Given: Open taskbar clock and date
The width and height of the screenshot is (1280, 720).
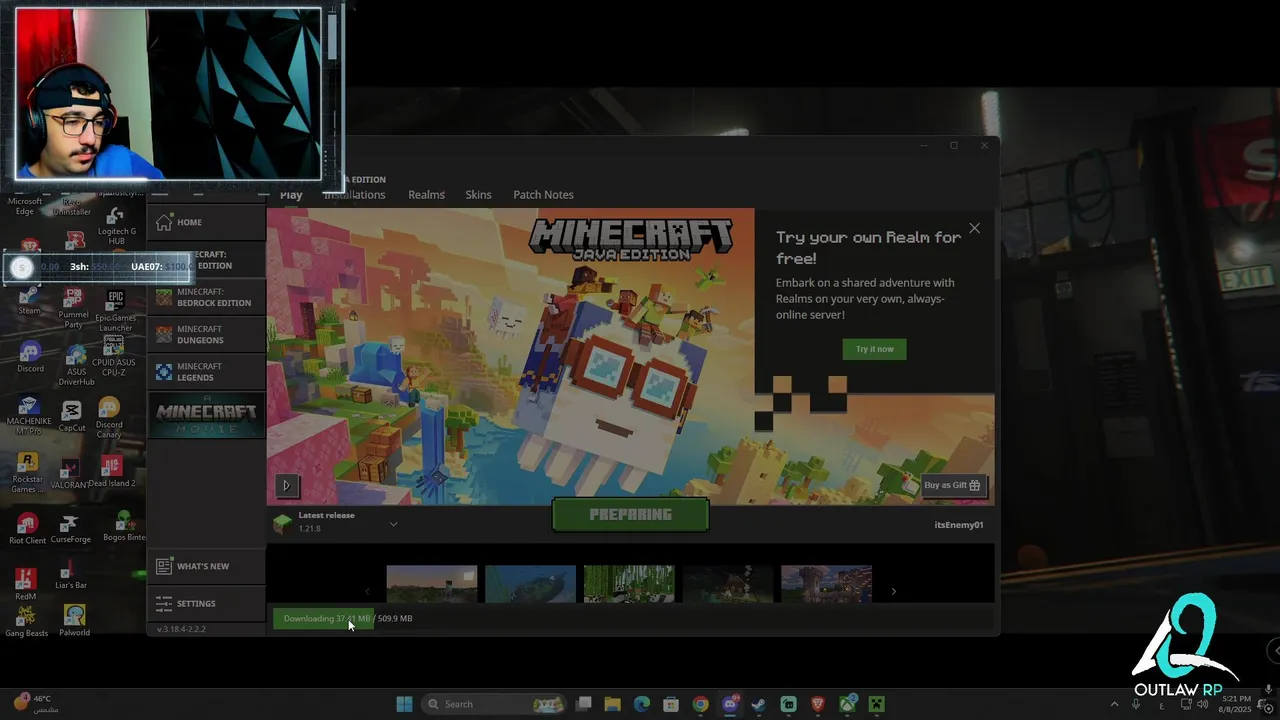Looking at the screenshot, I should 1237,704.
